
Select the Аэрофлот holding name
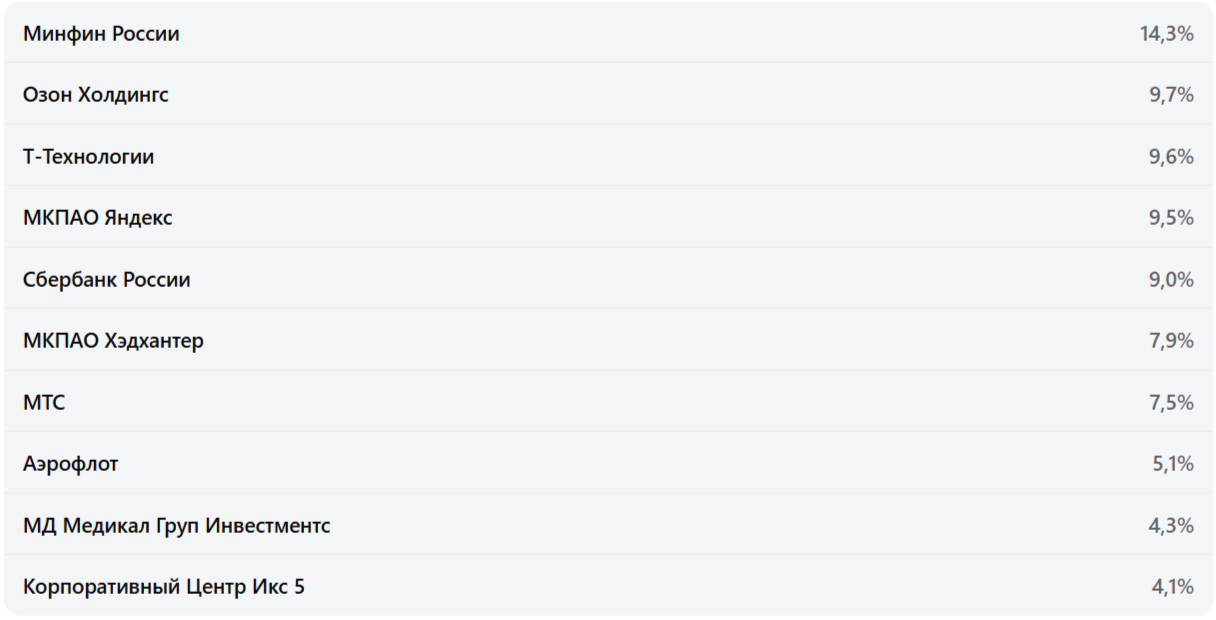click(71, 464)
